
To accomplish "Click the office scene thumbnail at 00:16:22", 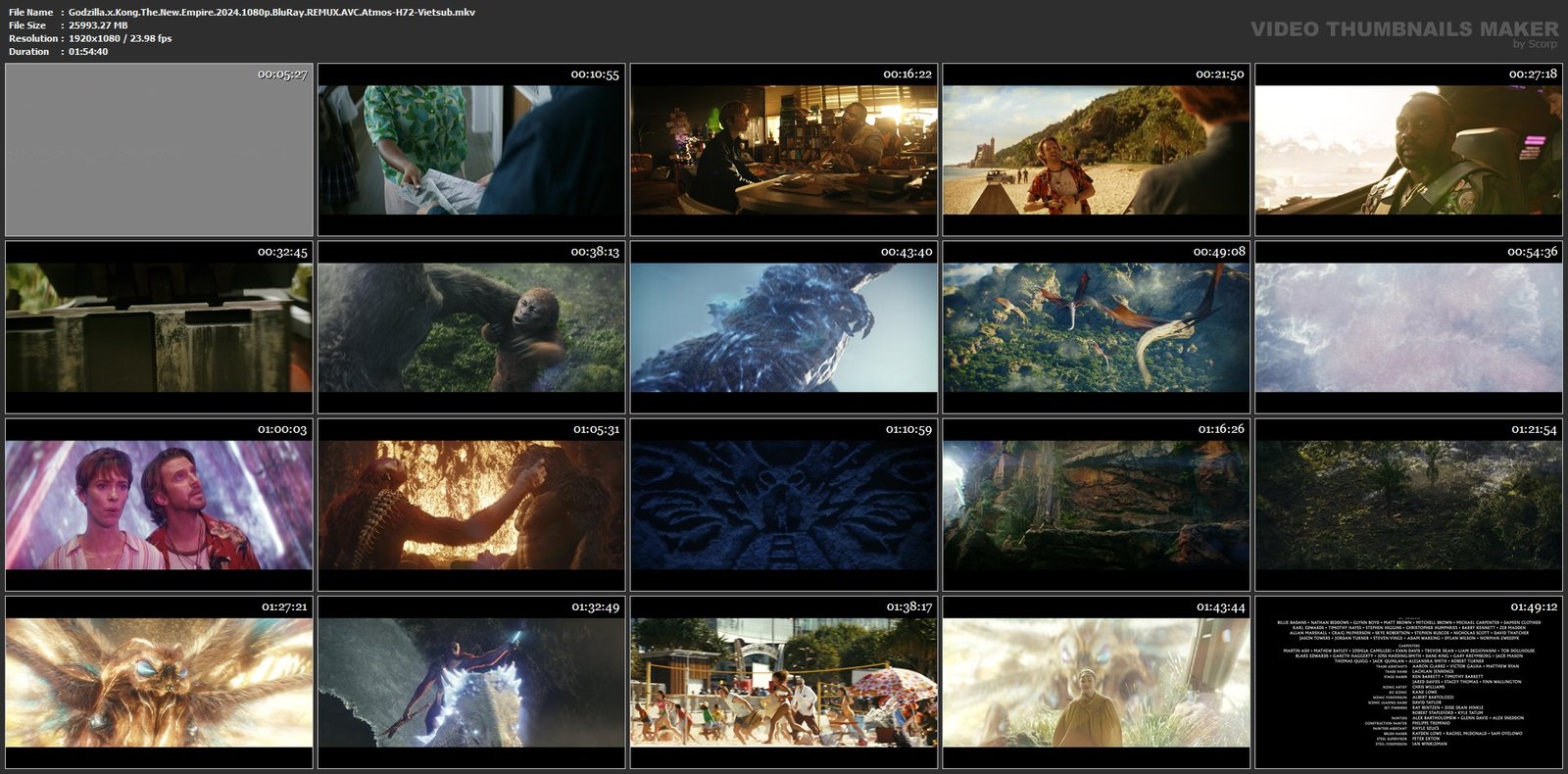I will click(784, 150).
